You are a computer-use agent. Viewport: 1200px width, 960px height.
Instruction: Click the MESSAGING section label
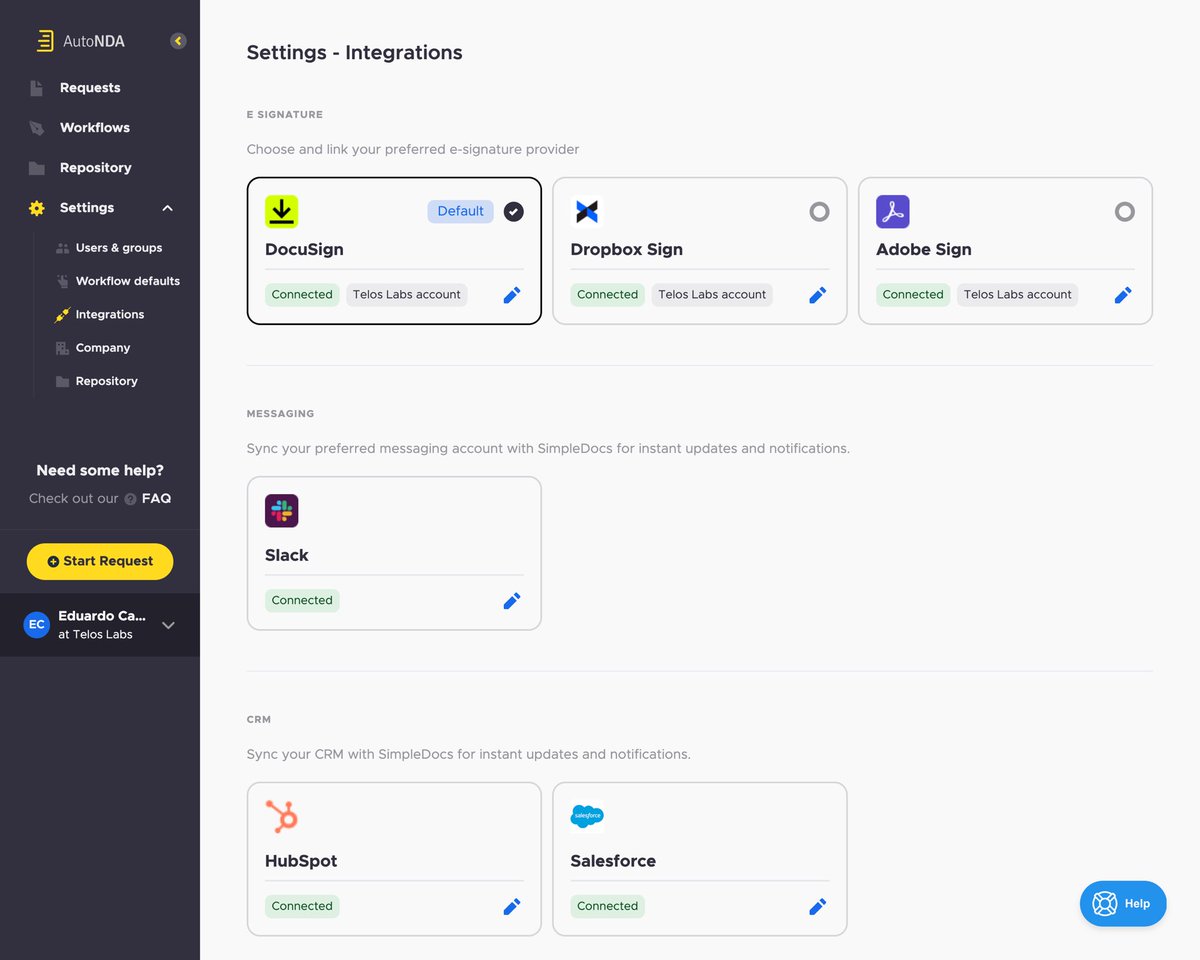pyautogui.click(x=281, y=414)
